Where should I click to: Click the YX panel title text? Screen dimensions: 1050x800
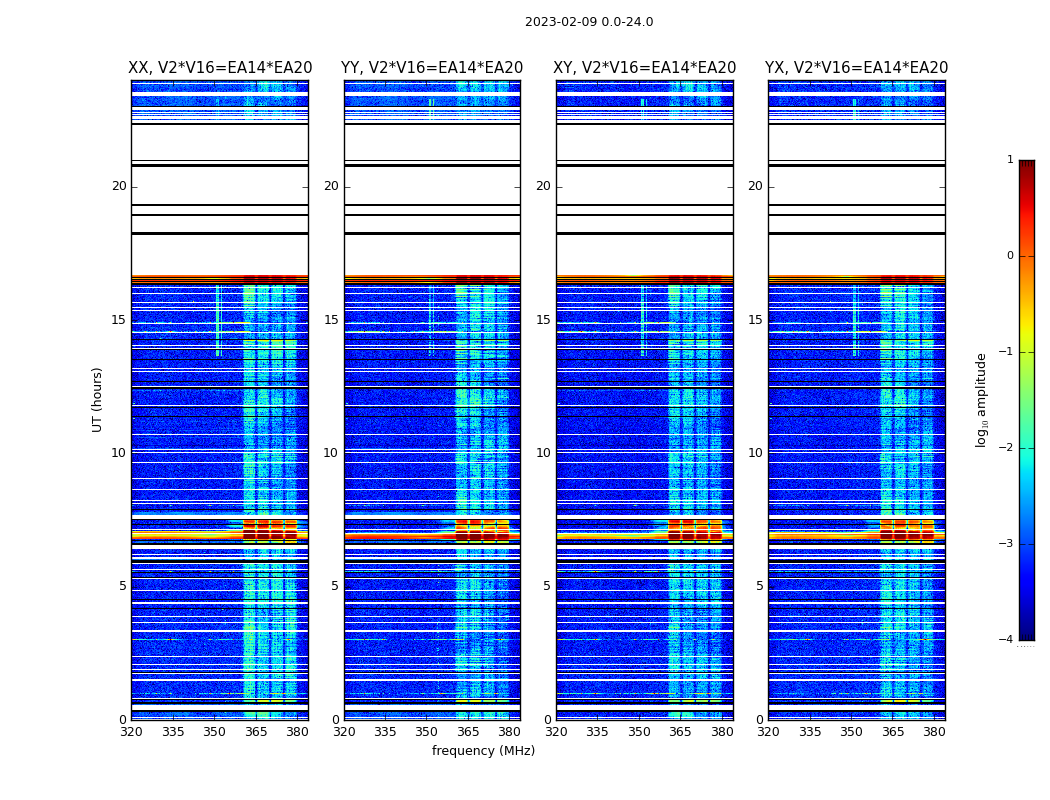coord(856,68)
